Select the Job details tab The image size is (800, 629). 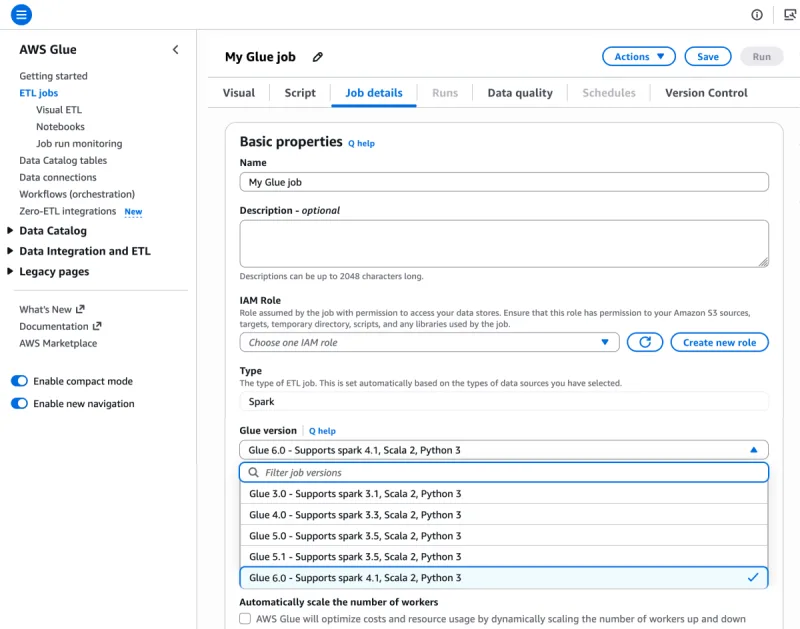pos(374,93)
